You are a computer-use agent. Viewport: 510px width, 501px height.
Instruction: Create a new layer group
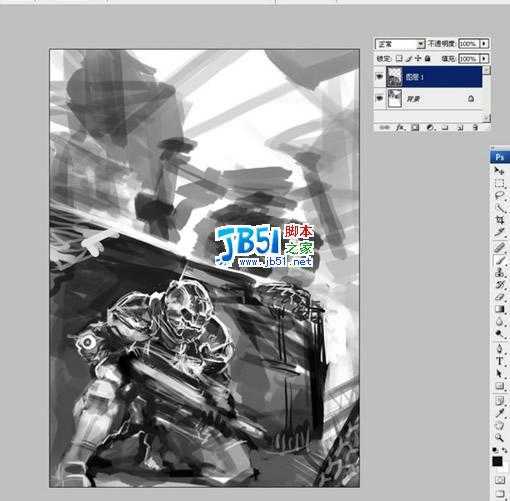click(x=445, y=127)
